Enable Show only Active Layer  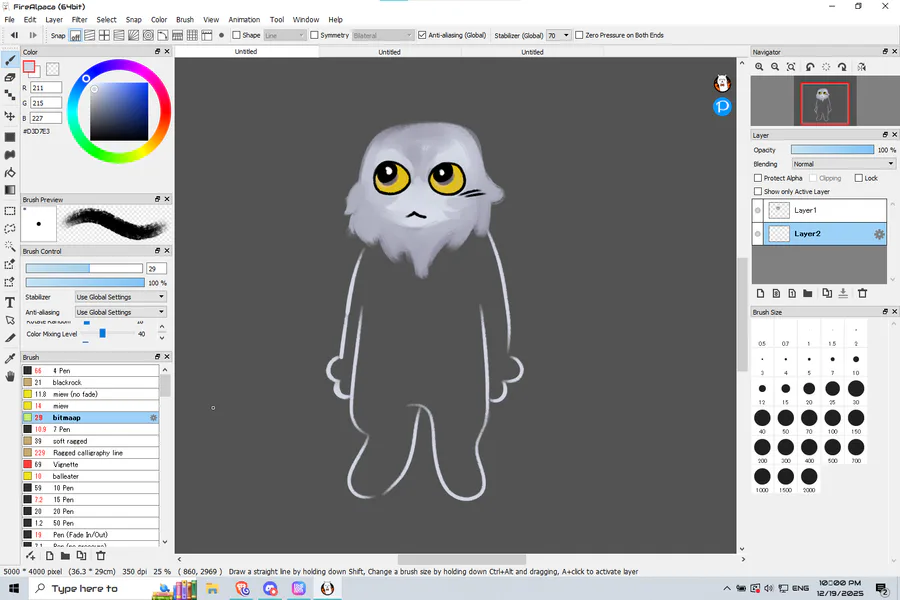click(x=758, y=191)
